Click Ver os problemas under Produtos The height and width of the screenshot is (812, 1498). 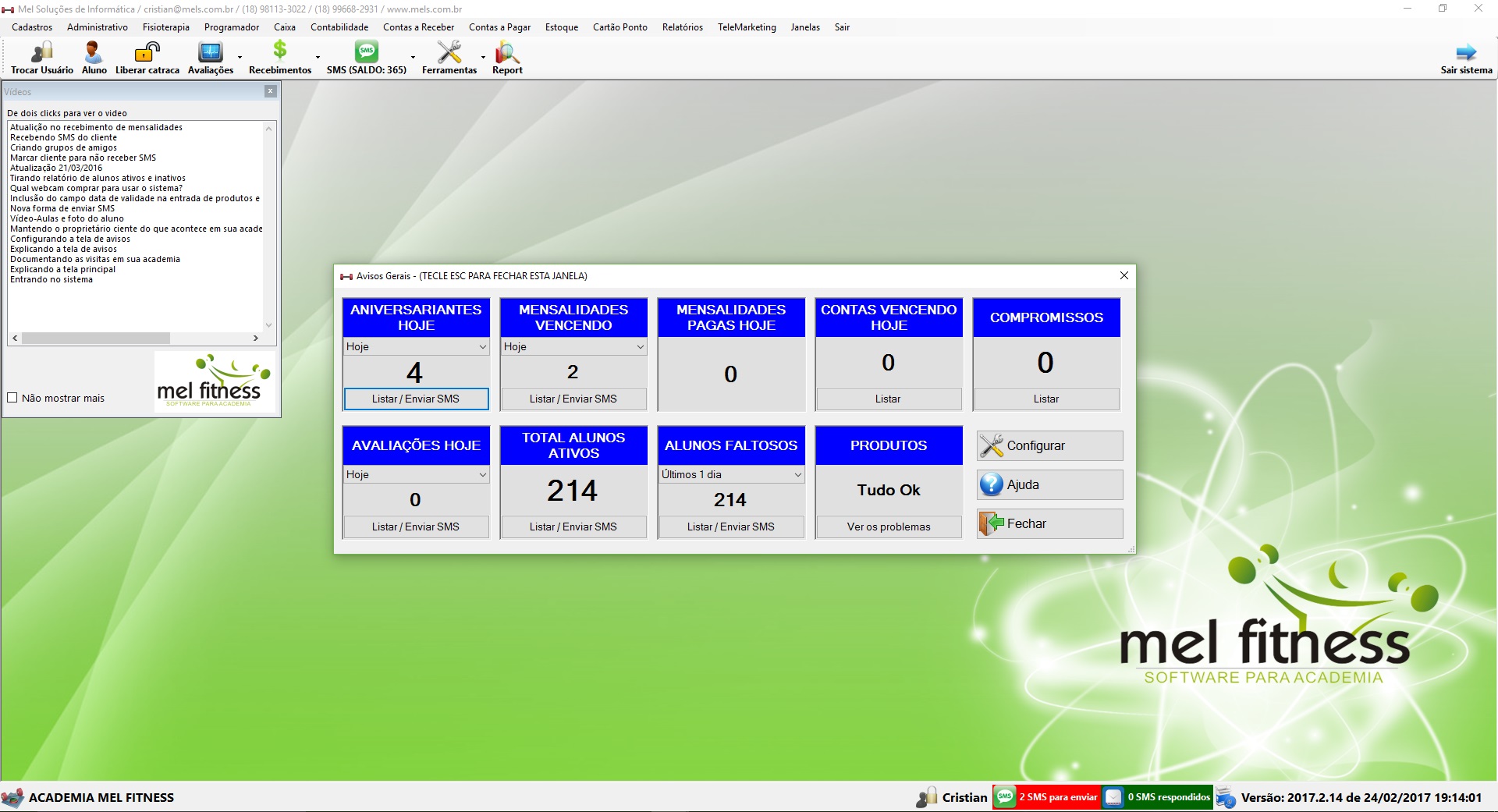[x=889, y=527]
